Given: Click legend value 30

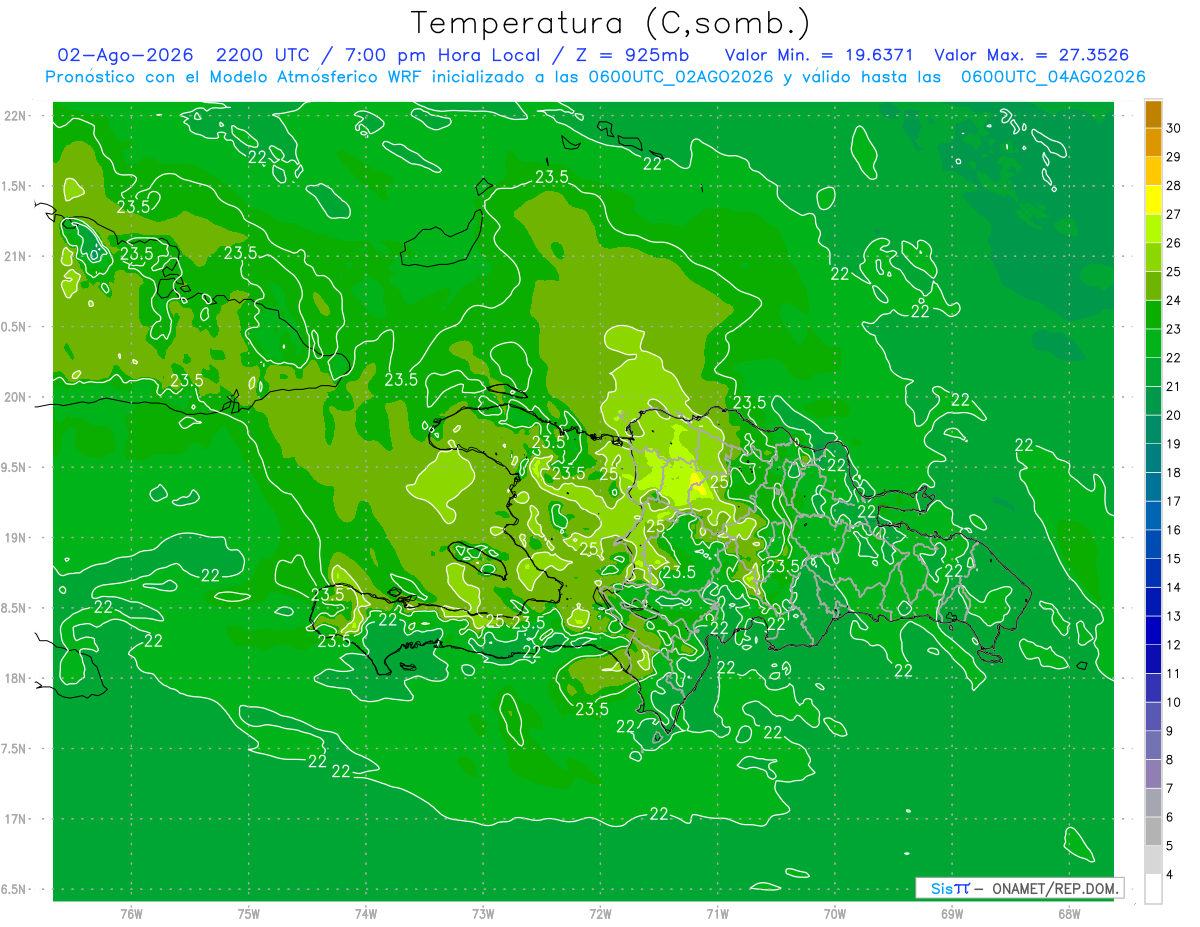Looking at the screenshot, I should (x=1174, y=128).
